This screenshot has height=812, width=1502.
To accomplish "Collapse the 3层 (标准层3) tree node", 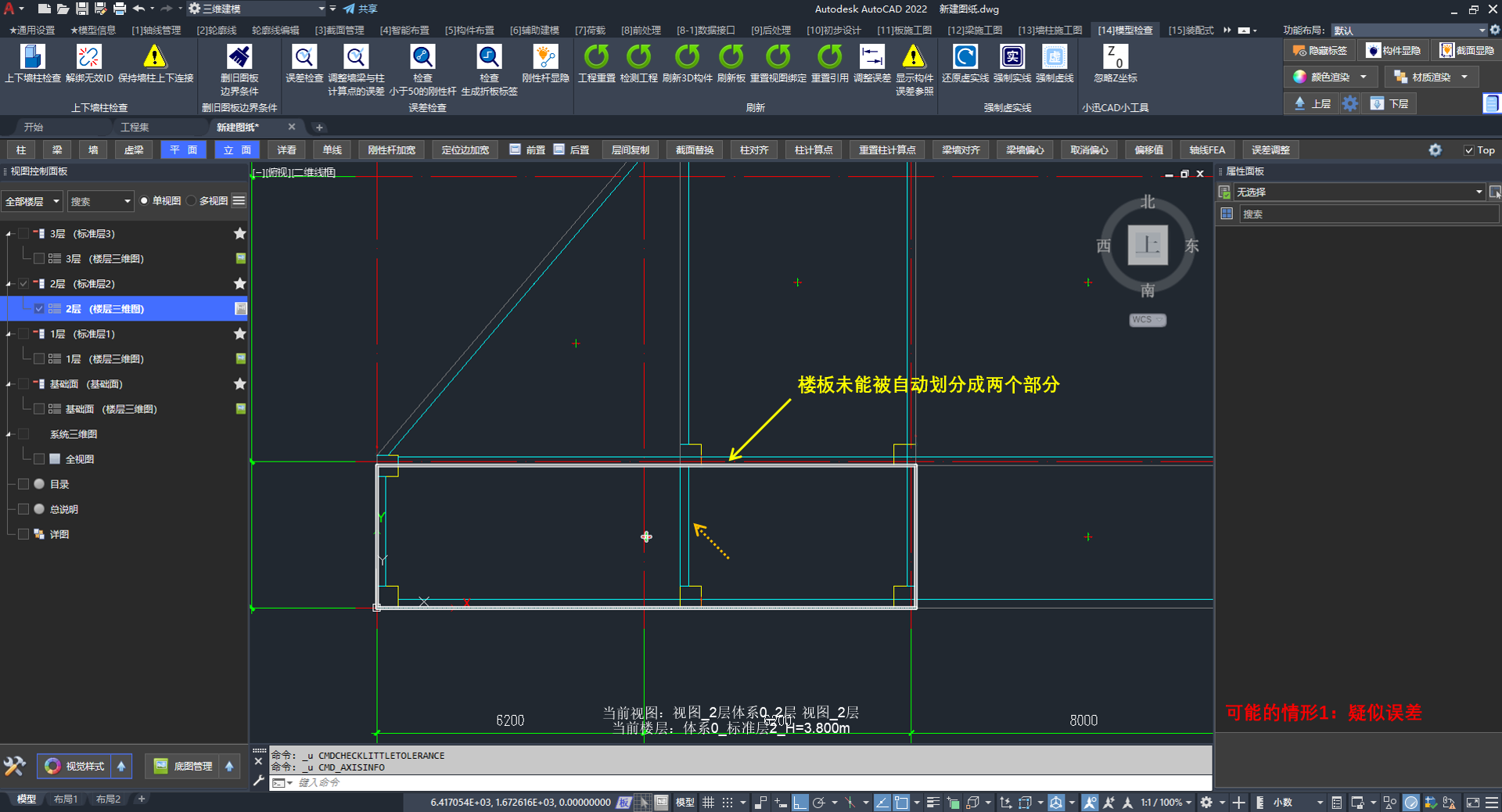I will point(9,234).
